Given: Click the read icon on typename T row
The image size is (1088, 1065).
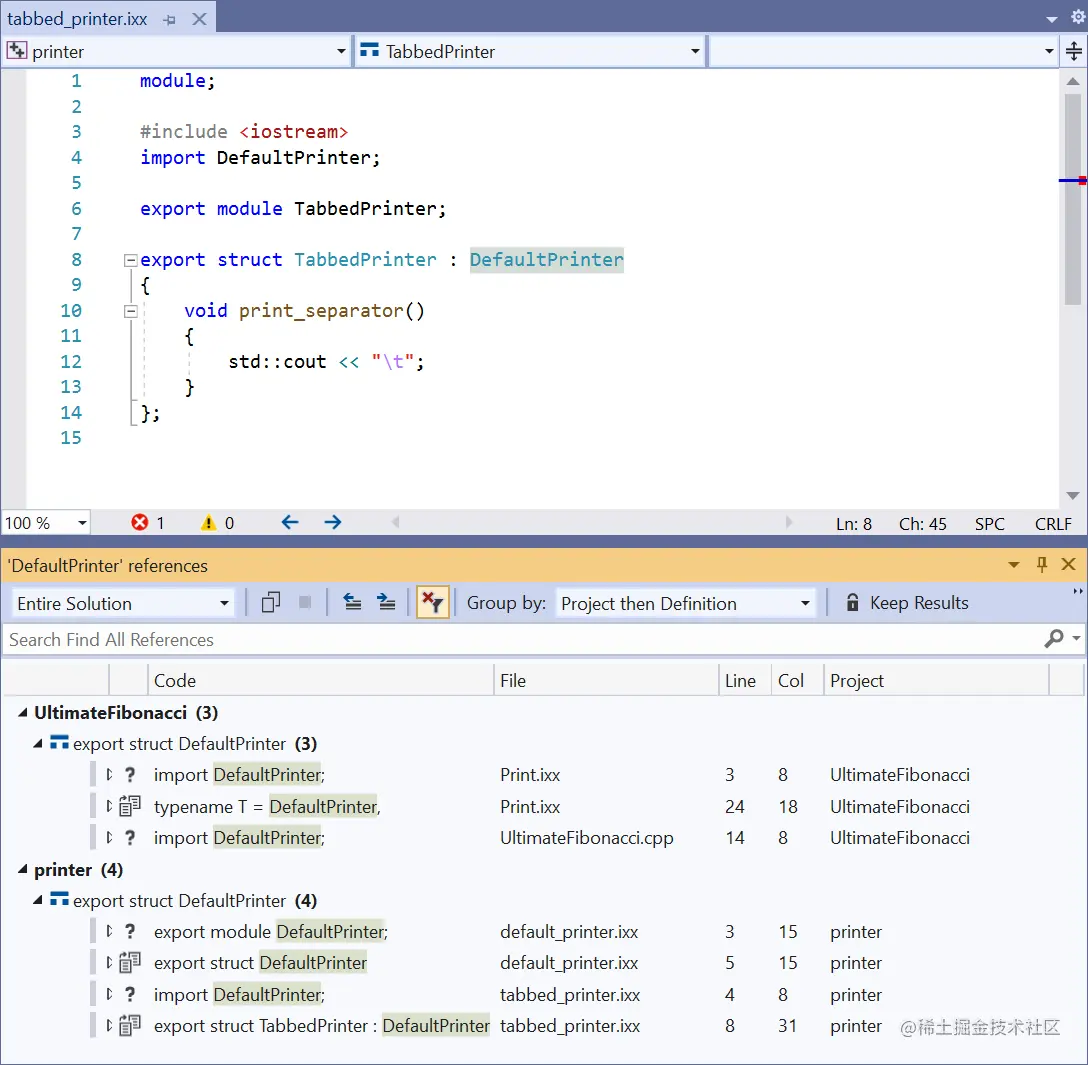Looking at the screenshot, I should [130, 806].
